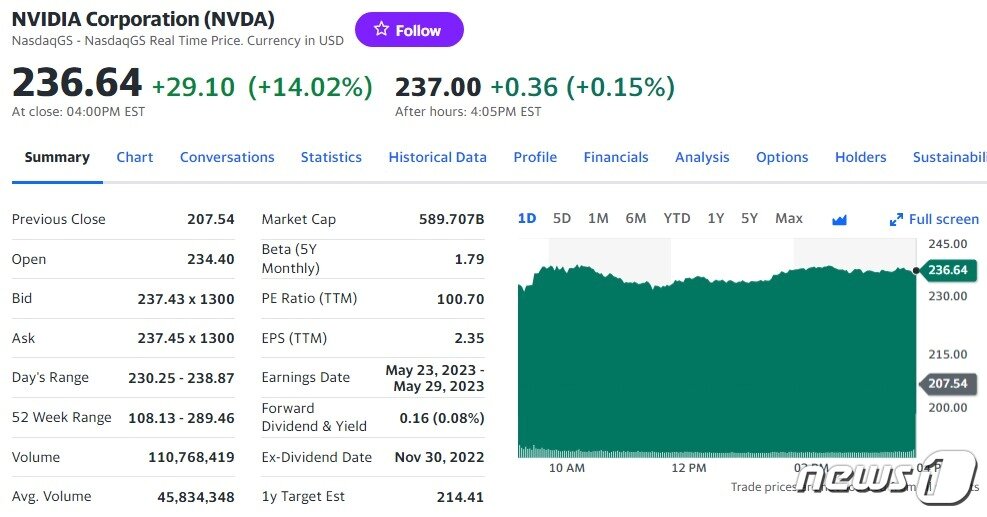Select the 1Y chart range

tap(716, 219)
